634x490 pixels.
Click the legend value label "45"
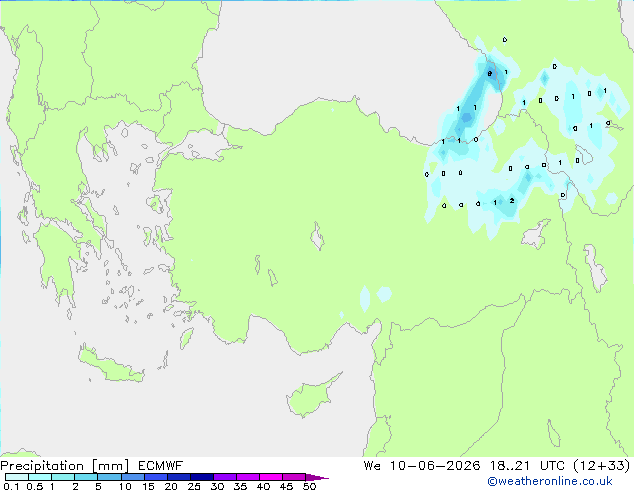[x=286, y=486]
